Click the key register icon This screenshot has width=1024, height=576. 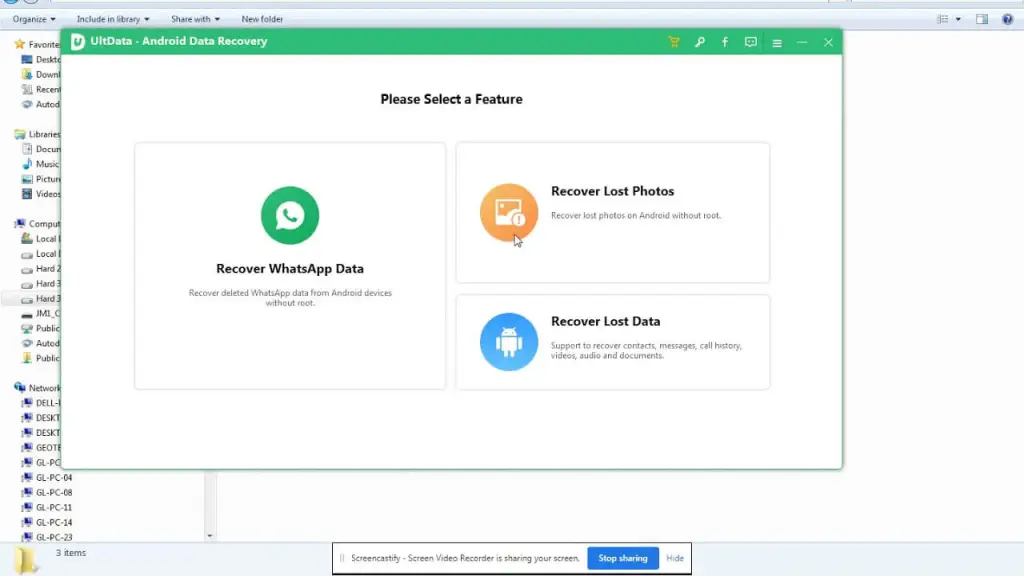point(700,42)
